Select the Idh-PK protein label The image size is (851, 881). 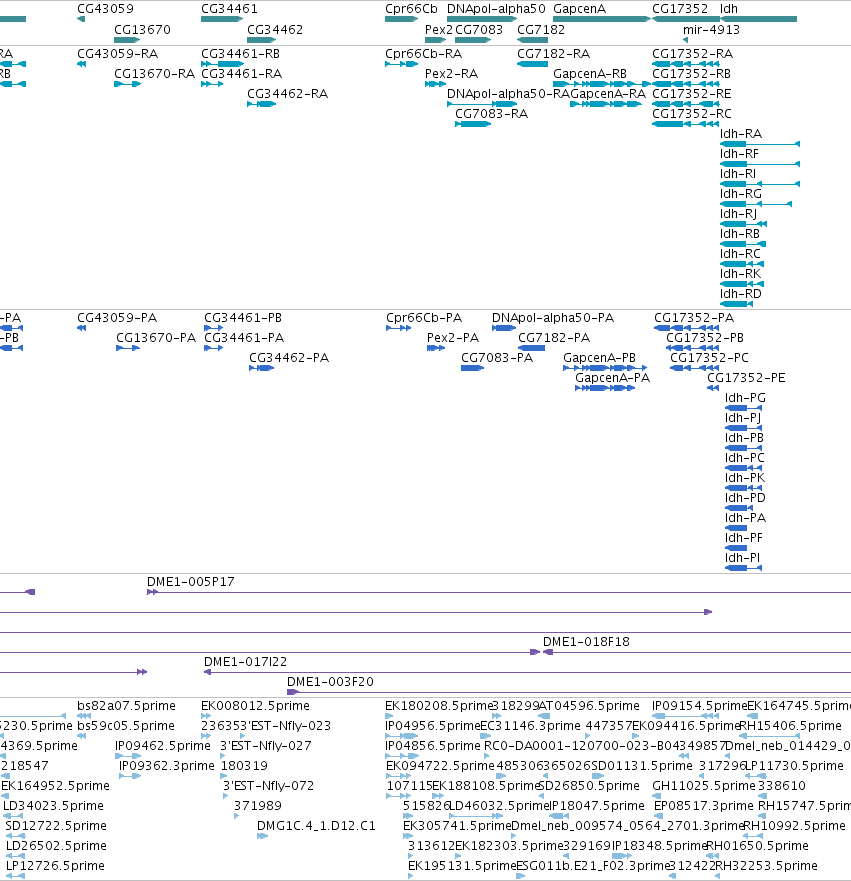pyautogui.click(x=745, y=478)
